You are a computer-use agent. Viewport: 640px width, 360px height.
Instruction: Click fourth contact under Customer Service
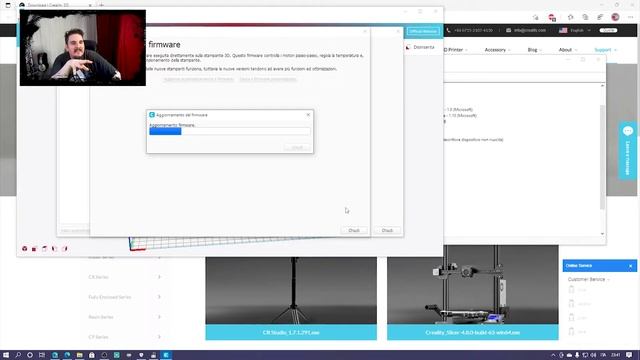click(x=578, y=331)
